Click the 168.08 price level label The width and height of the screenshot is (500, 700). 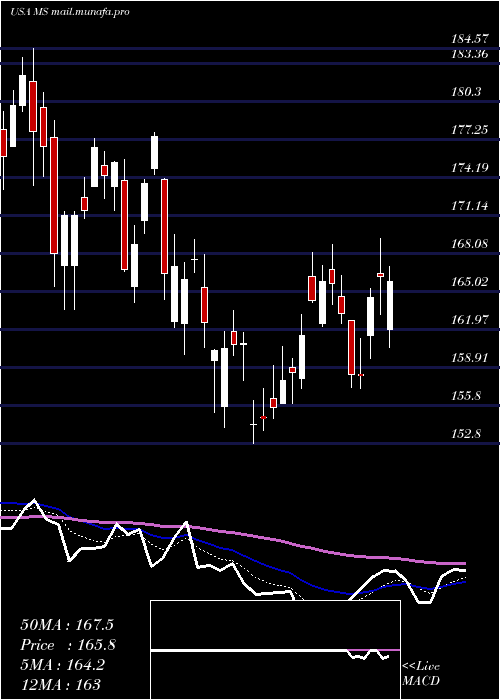(469, 244)
